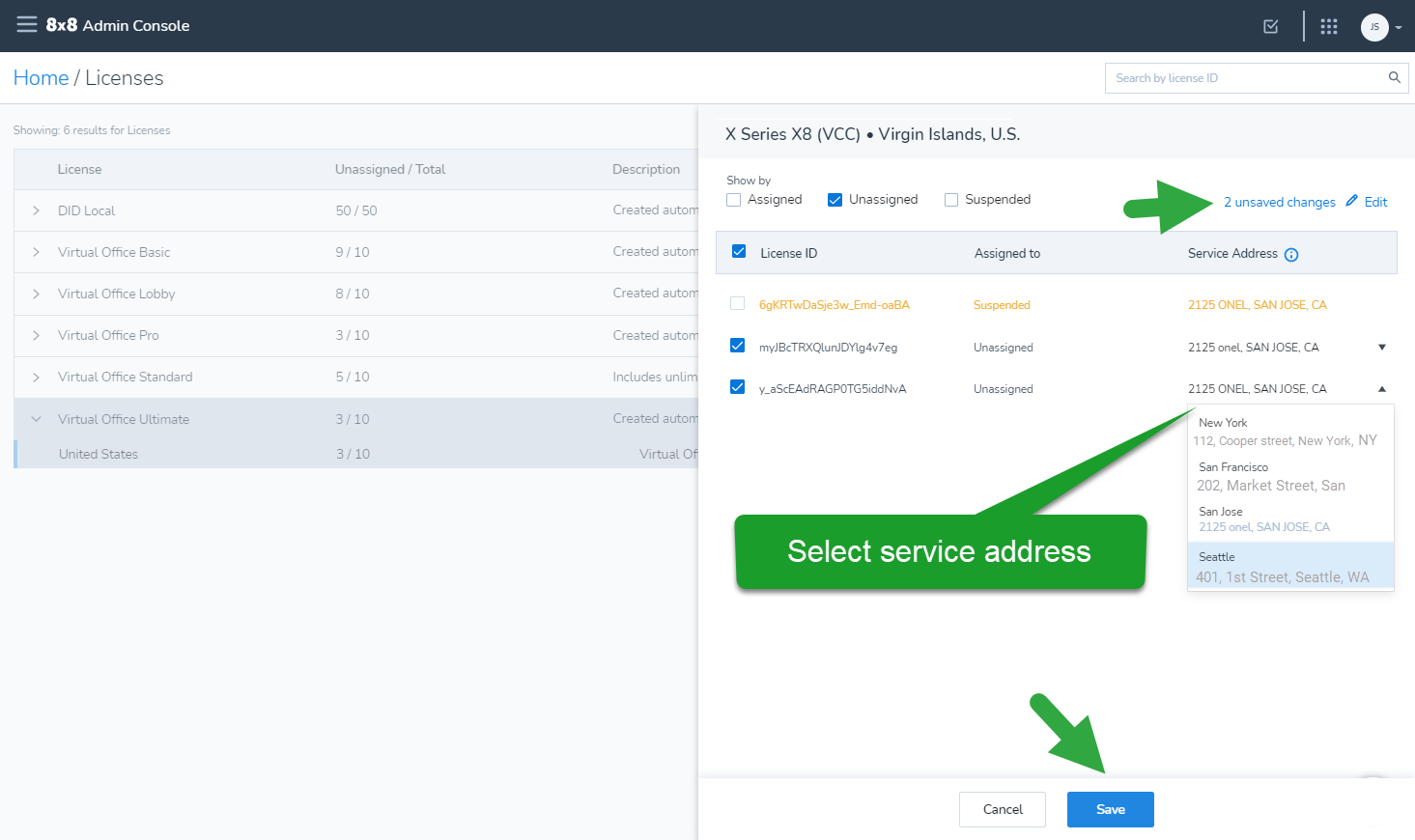Select San Jose service address option
The width and height of the screenshot is (1415, 840).
[x=1290, y=519]
